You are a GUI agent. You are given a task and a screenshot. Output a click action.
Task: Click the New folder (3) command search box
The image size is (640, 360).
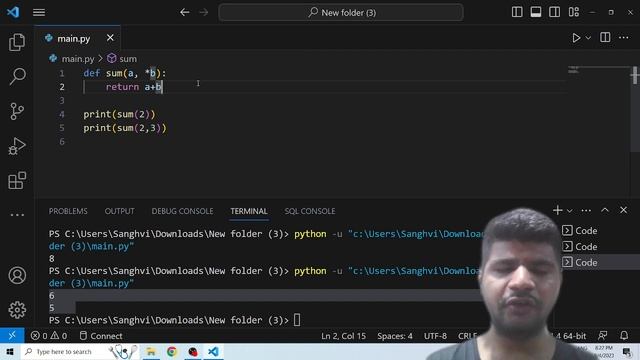pos(341,13)
